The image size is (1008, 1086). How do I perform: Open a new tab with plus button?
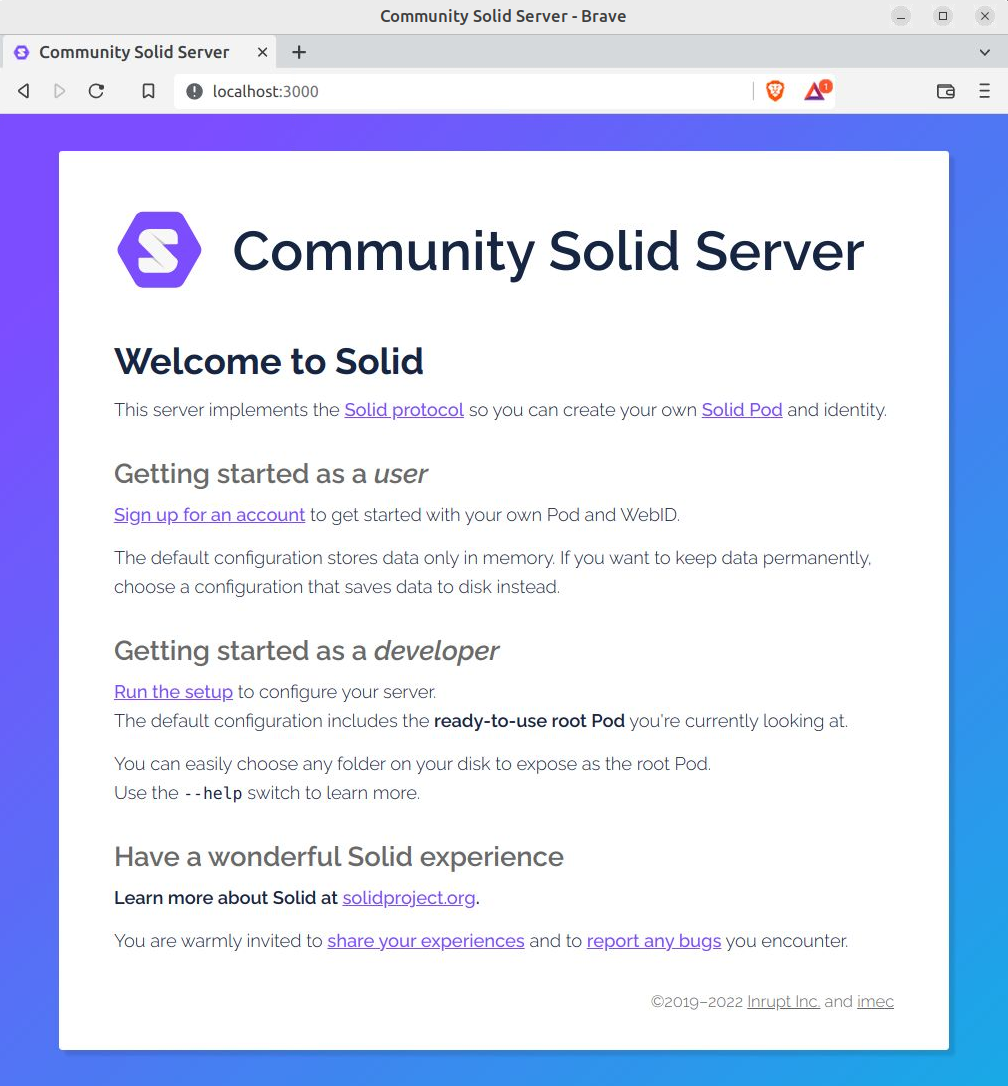[x=299, y=52]
